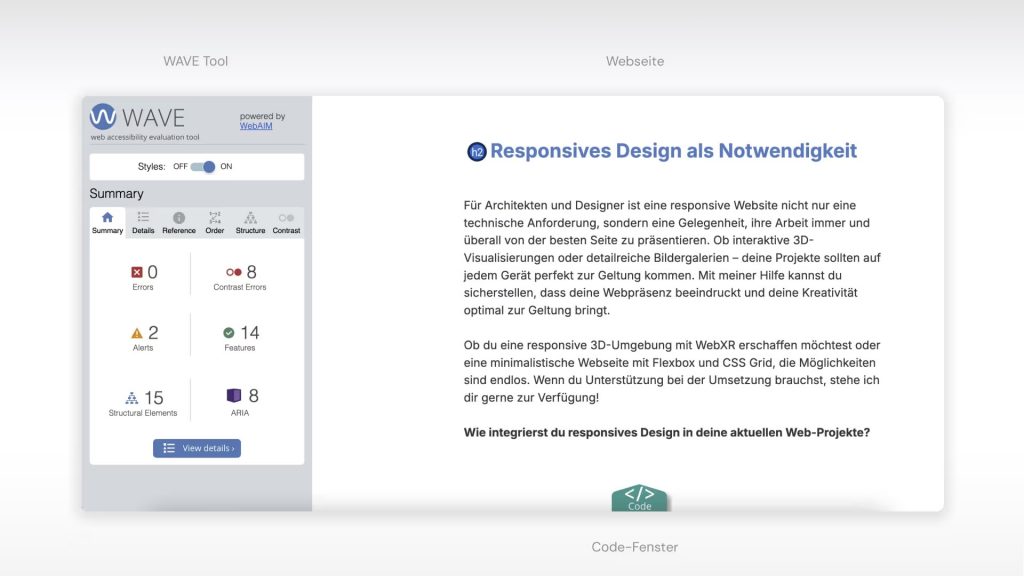Open the Structure tab
The width and height of the screenshot is (1024, 576).
(250, 223)
